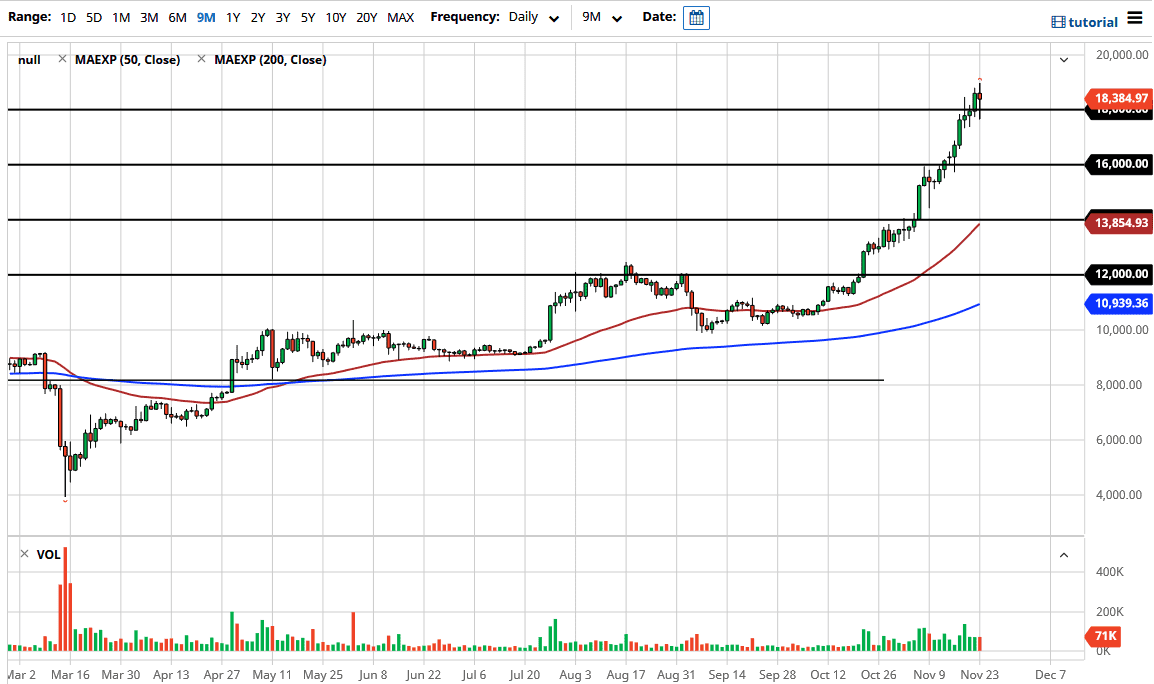Image resolution: width=1154 pixels, height=684 pixels.
Task: Click the 12,000.00 horizontal line label
Action: tap(1119, 274)
